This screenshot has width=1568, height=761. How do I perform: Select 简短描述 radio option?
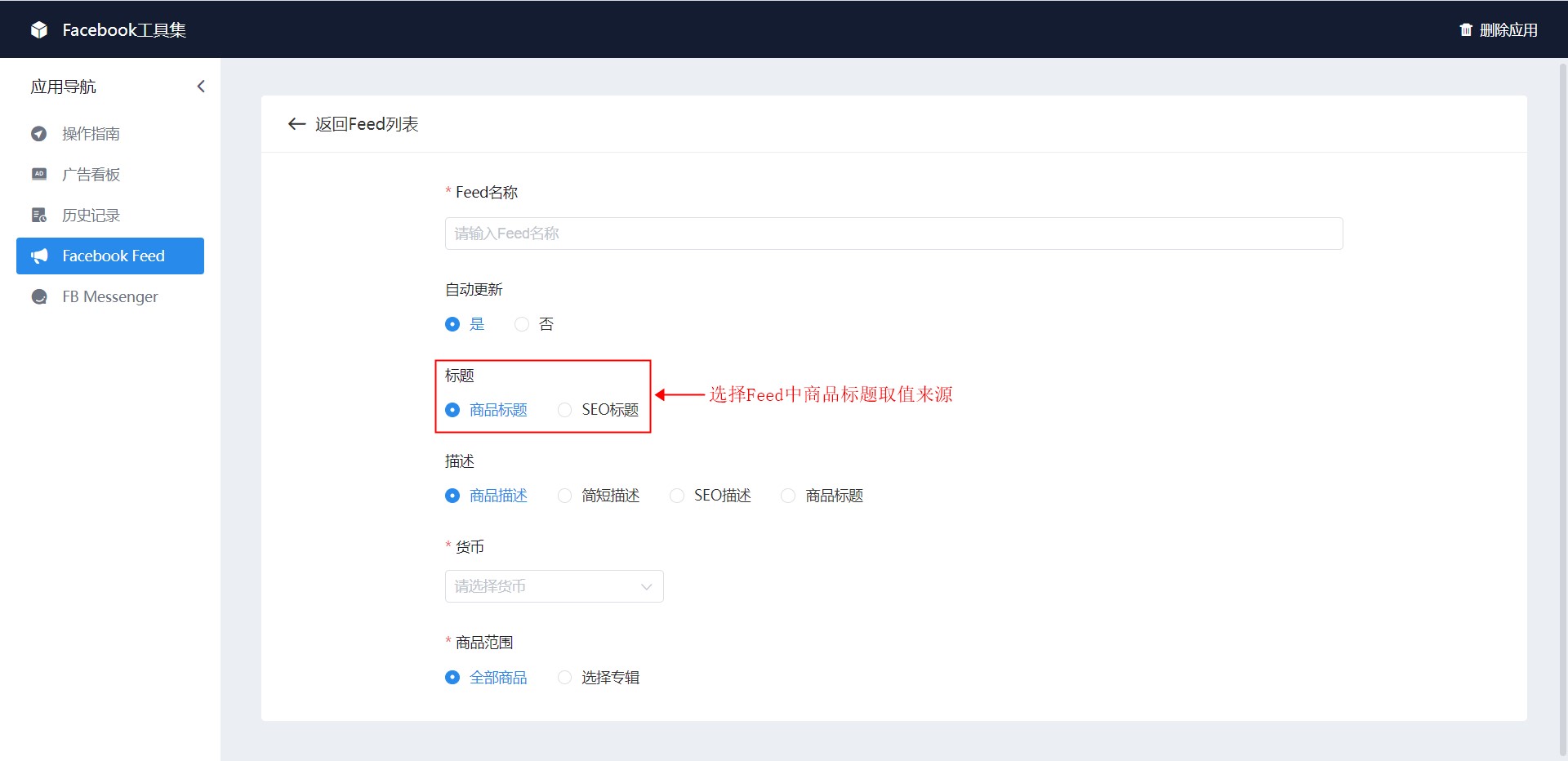[598, 496]
